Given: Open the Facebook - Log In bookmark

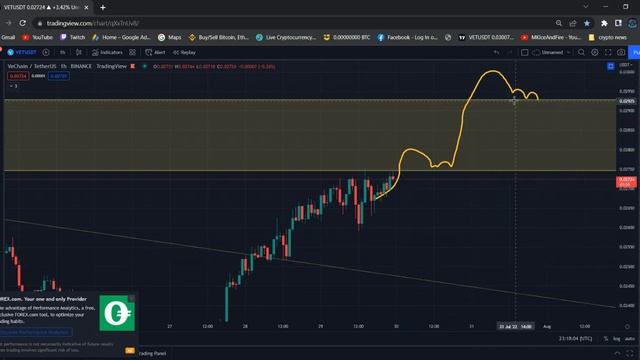Looking at the screenshot, I should click(x=407, y=37).
